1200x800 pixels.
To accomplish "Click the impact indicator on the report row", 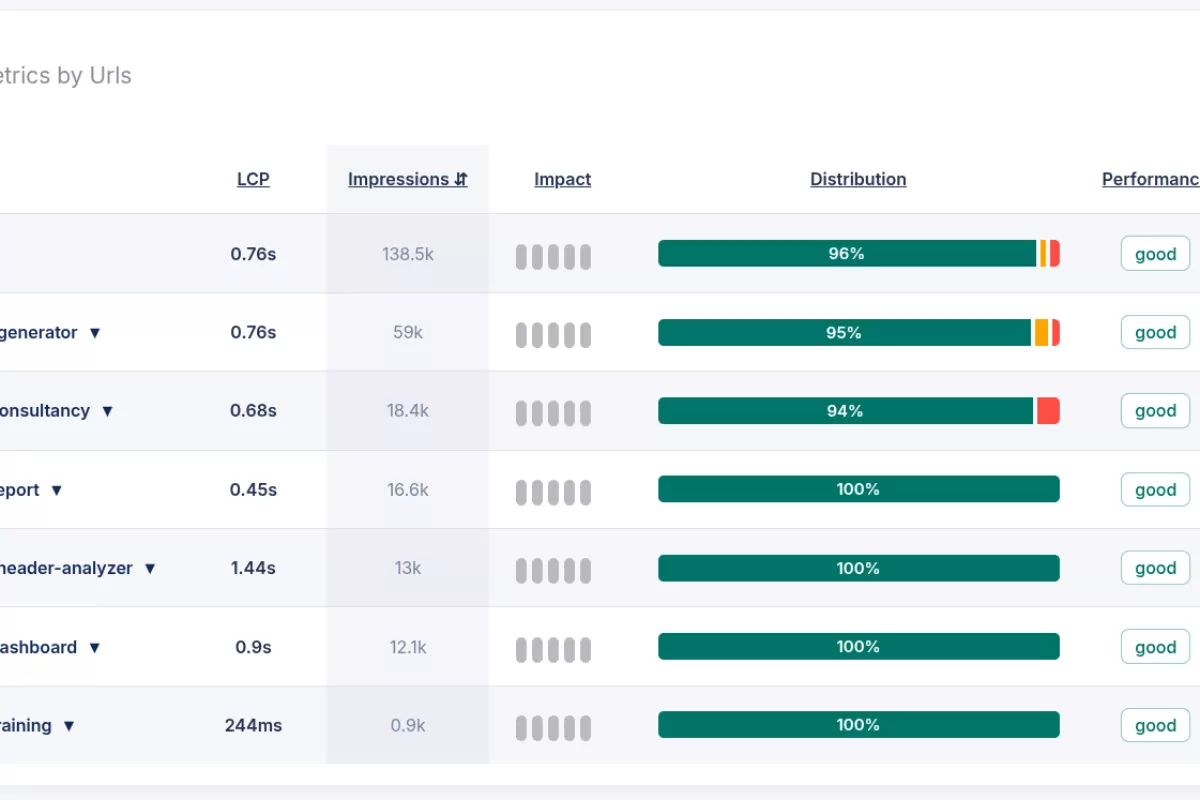I will point(552,491).
